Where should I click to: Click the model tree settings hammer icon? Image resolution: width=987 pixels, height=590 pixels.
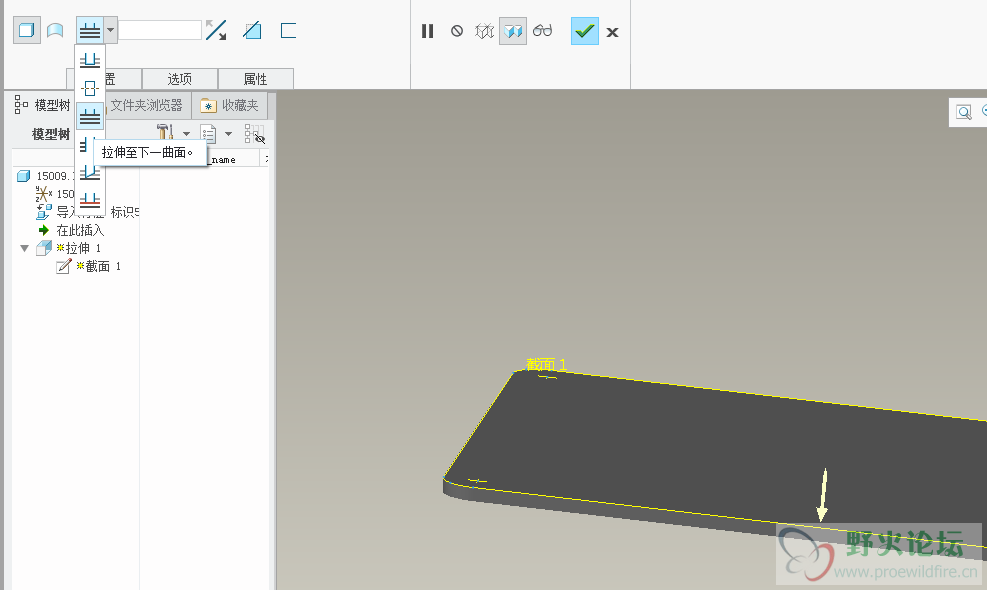[x=166, y=133]
